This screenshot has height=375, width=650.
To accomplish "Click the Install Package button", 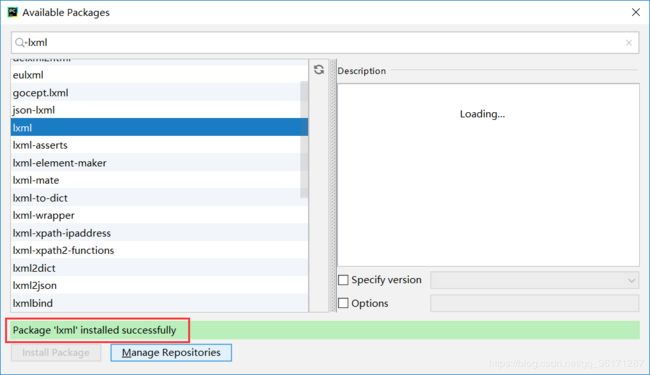I will click(56, 353).
